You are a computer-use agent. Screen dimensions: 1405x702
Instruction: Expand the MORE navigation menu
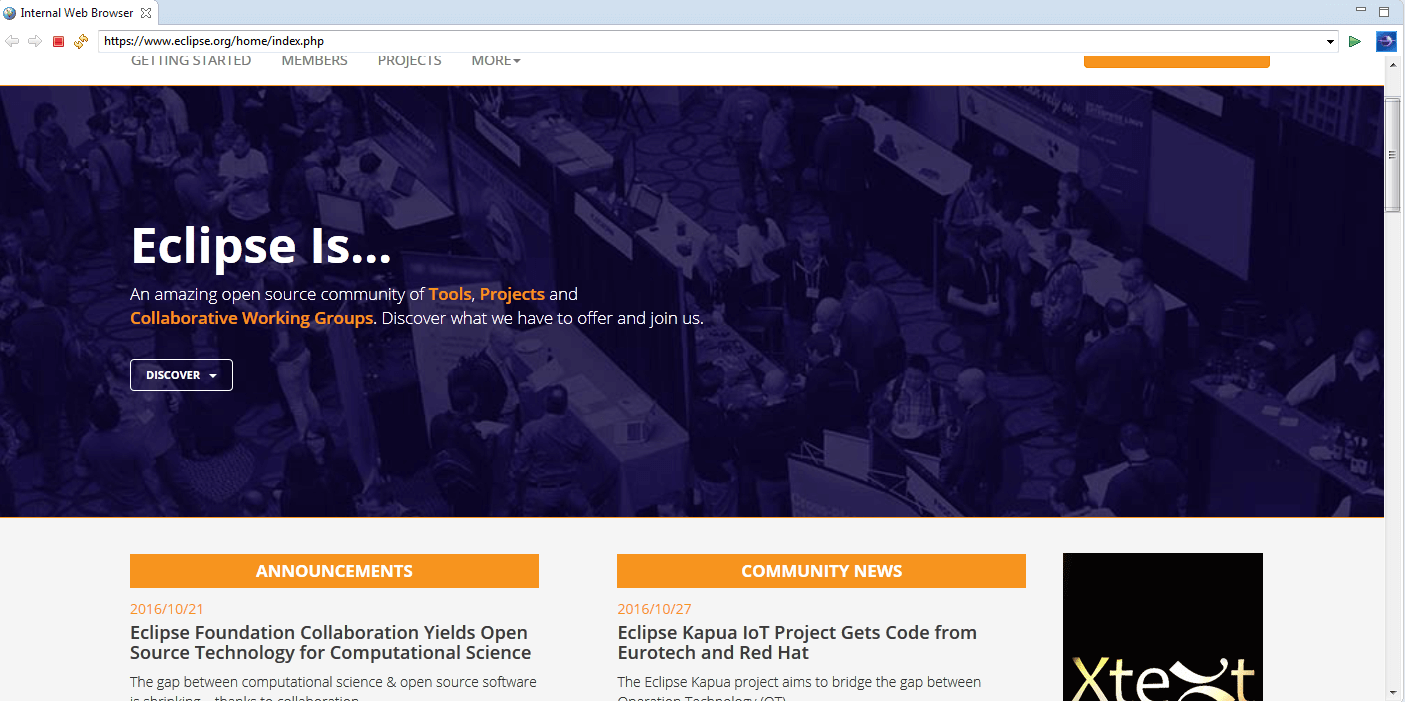[496, 60]
